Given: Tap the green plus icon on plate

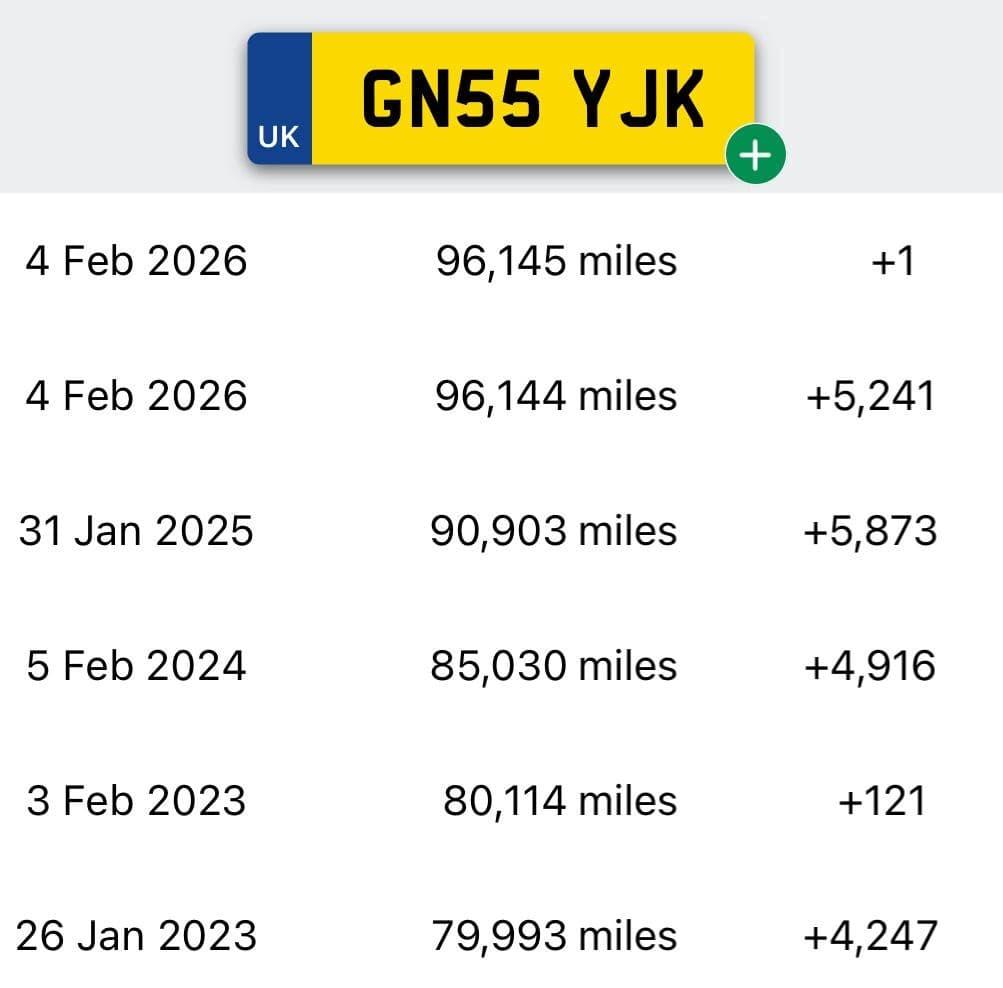Looking at the screenshot, I should point(755,154).
